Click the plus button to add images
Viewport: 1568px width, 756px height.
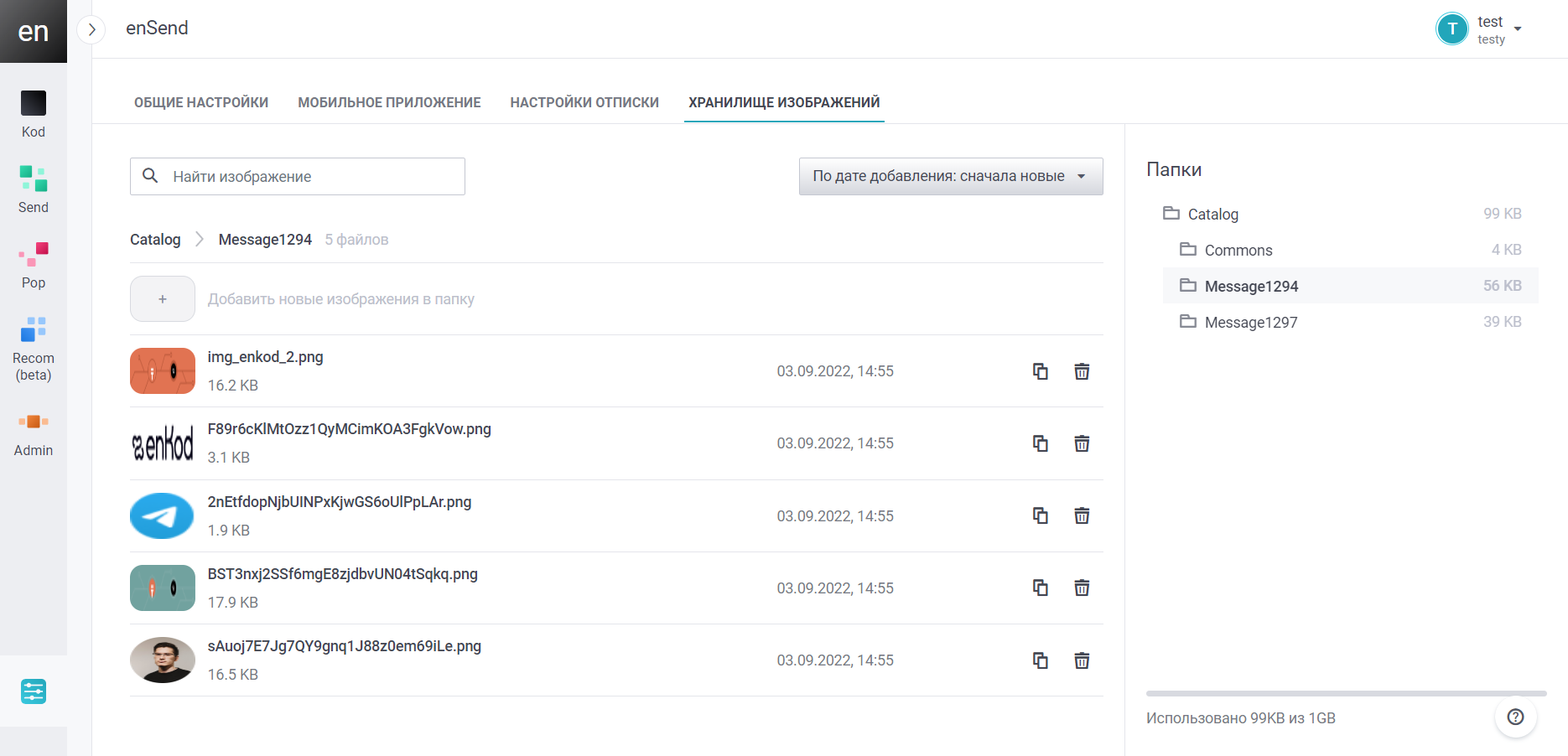point(163,299)
